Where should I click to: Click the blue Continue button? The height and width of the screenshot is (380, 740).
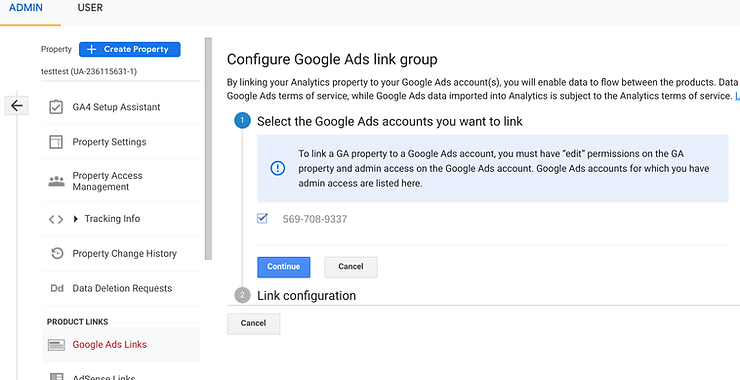tap(284, 267)
